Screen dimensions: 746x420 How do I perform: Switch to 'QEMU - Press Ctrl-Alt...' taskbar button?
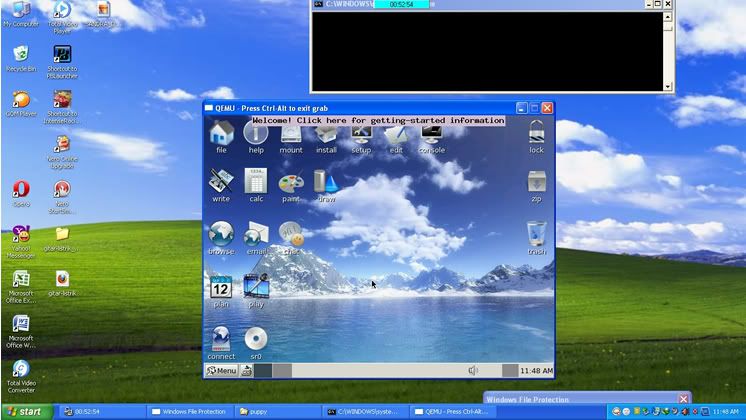[x=453, y=411]
